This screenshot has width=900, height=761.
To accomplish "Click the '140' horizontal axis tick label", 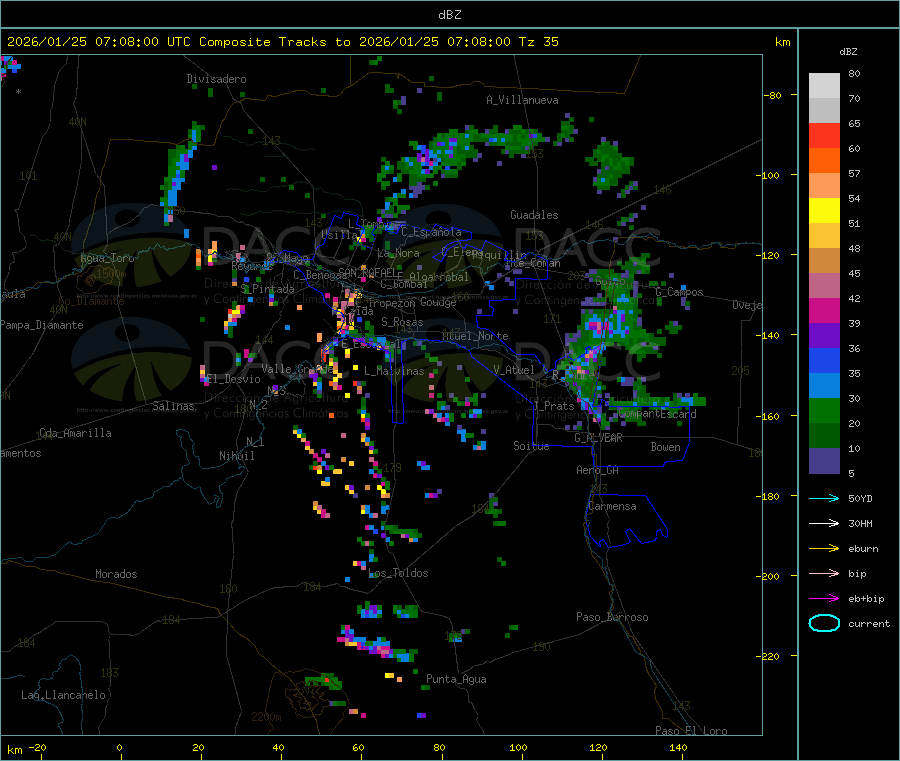I will (x=678, y=747).
